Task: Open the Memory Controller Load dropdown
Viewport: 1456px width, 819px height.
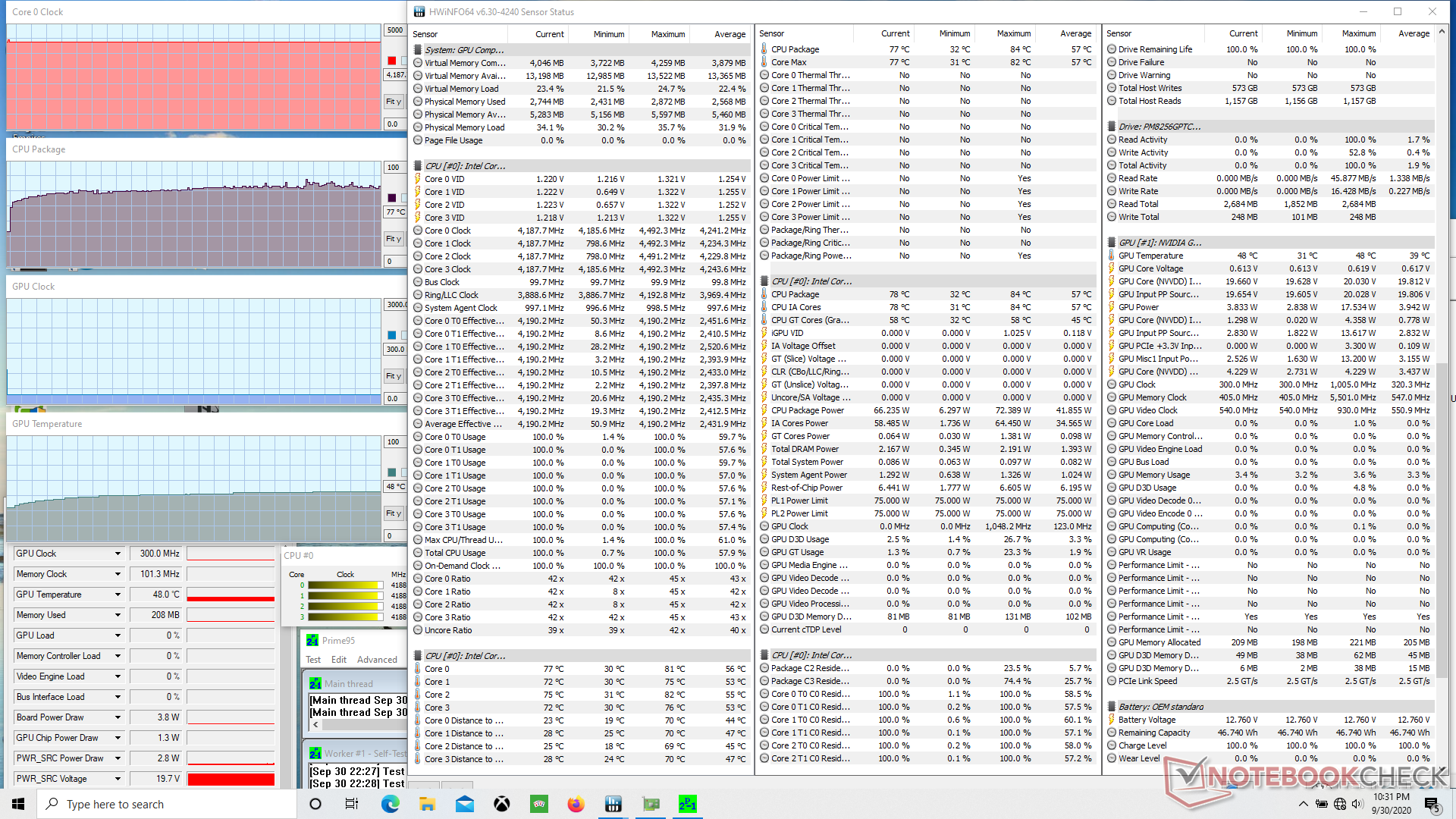Action: 118,656
